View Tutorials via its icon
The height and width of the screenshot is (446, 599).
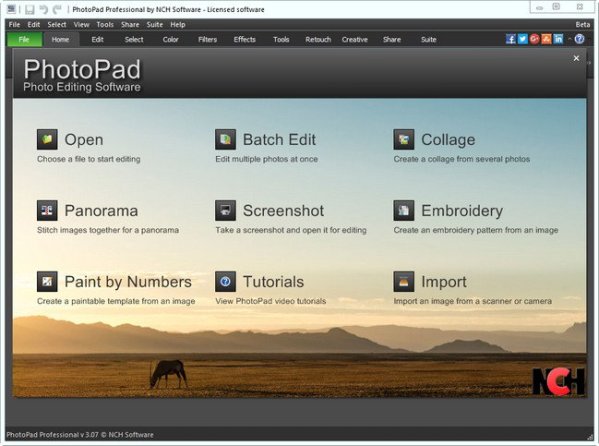point(225,281)
